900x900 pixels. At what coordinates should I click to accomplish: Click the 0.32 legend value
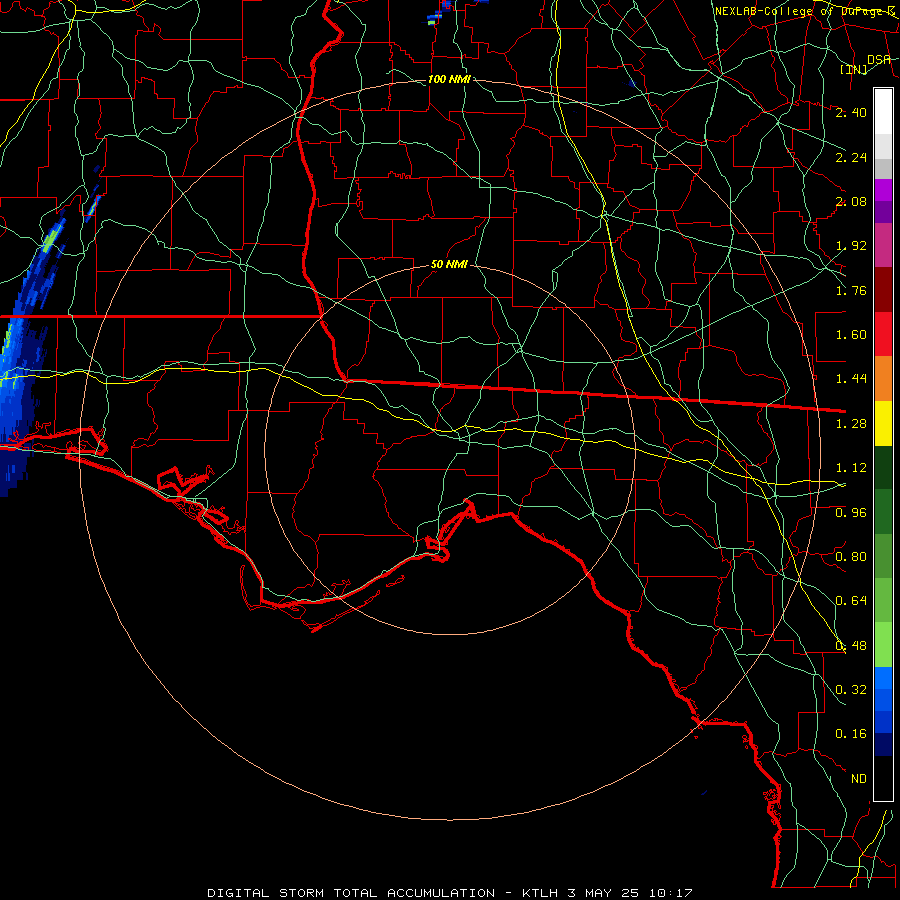(851, 690)
